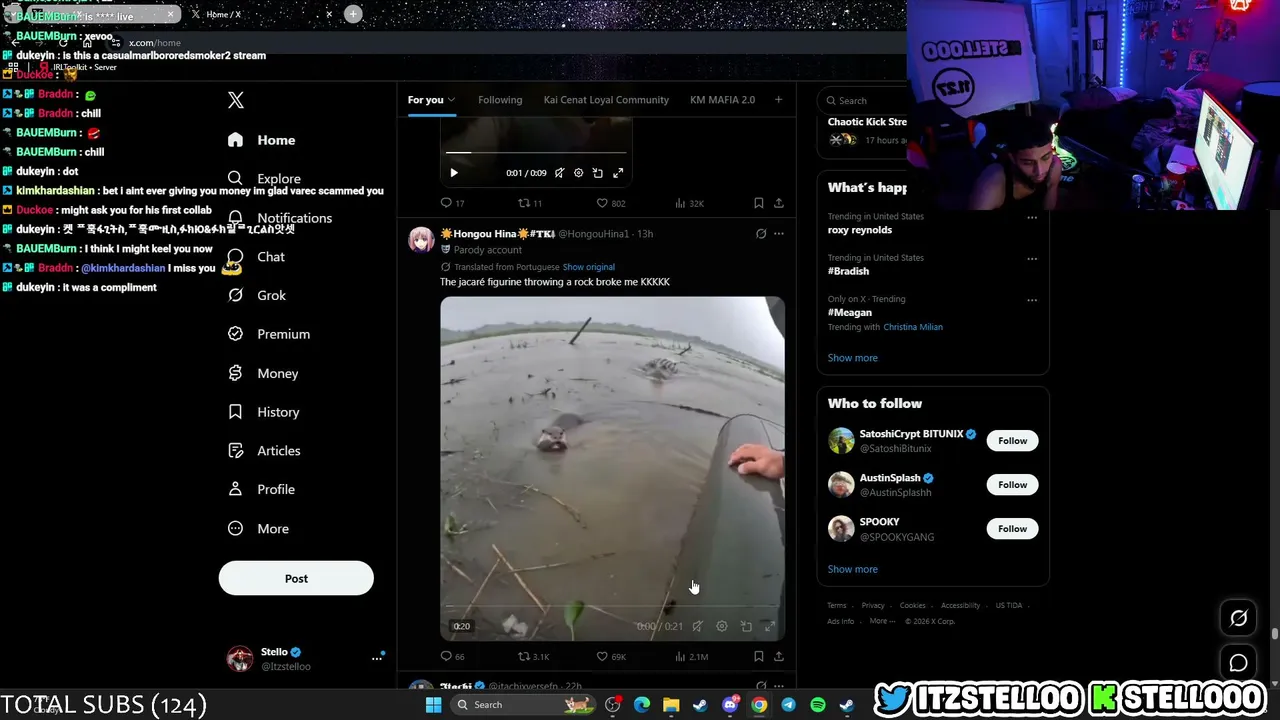1280x720 pixels.
Task: Open the floating chat messages button
Action: pos(1238,663)
